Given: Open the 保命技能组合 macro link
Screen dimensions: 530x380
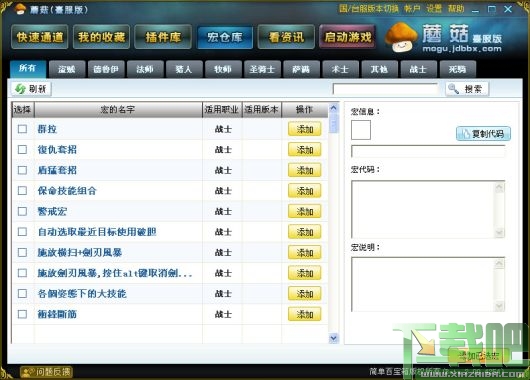Looking at the screenshot, I should point(67,191).
